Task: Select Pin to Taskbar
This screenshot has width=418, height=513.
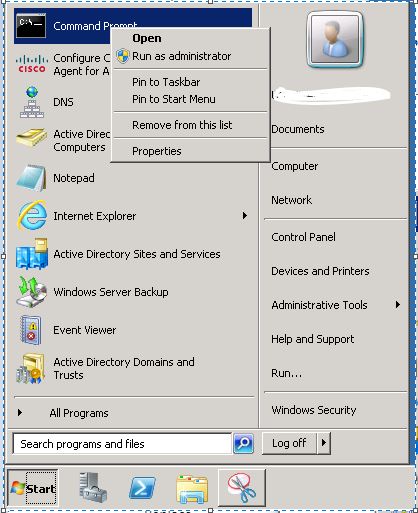Action: point(166,82)
